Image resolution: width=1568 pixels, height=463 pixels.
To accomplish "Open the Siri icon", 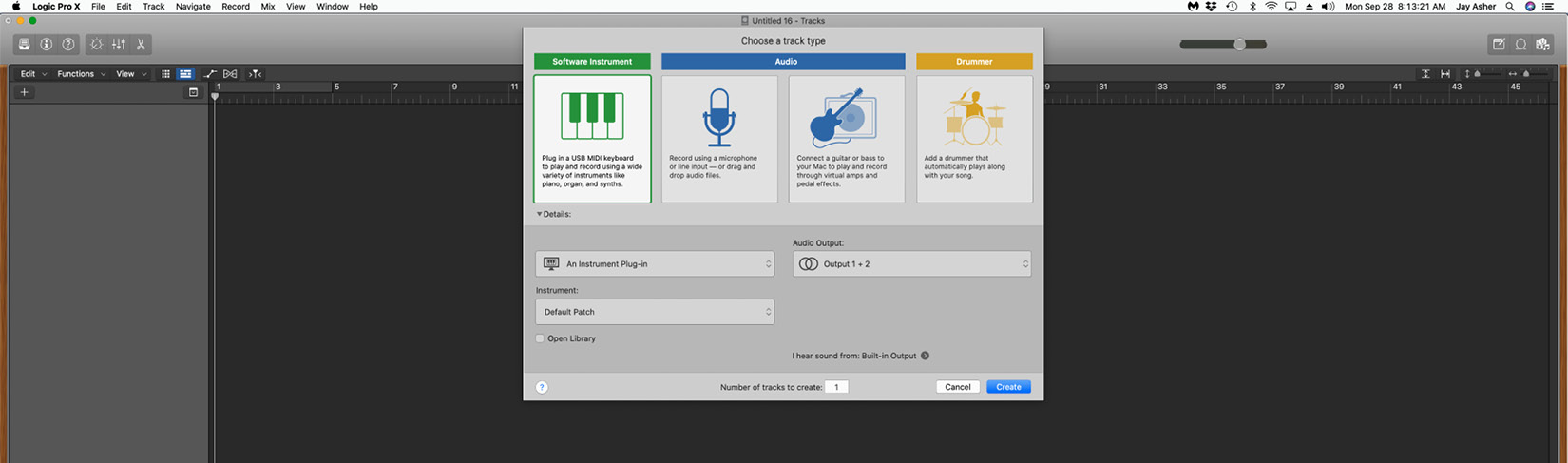I will tap(1530, 7).
